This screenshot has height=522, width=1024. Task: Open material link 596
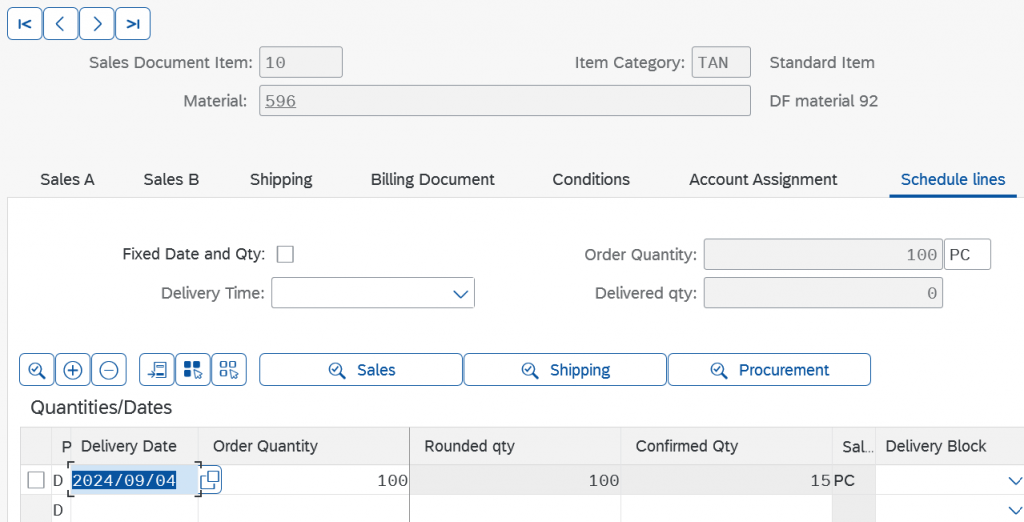[x=281, y=101]
